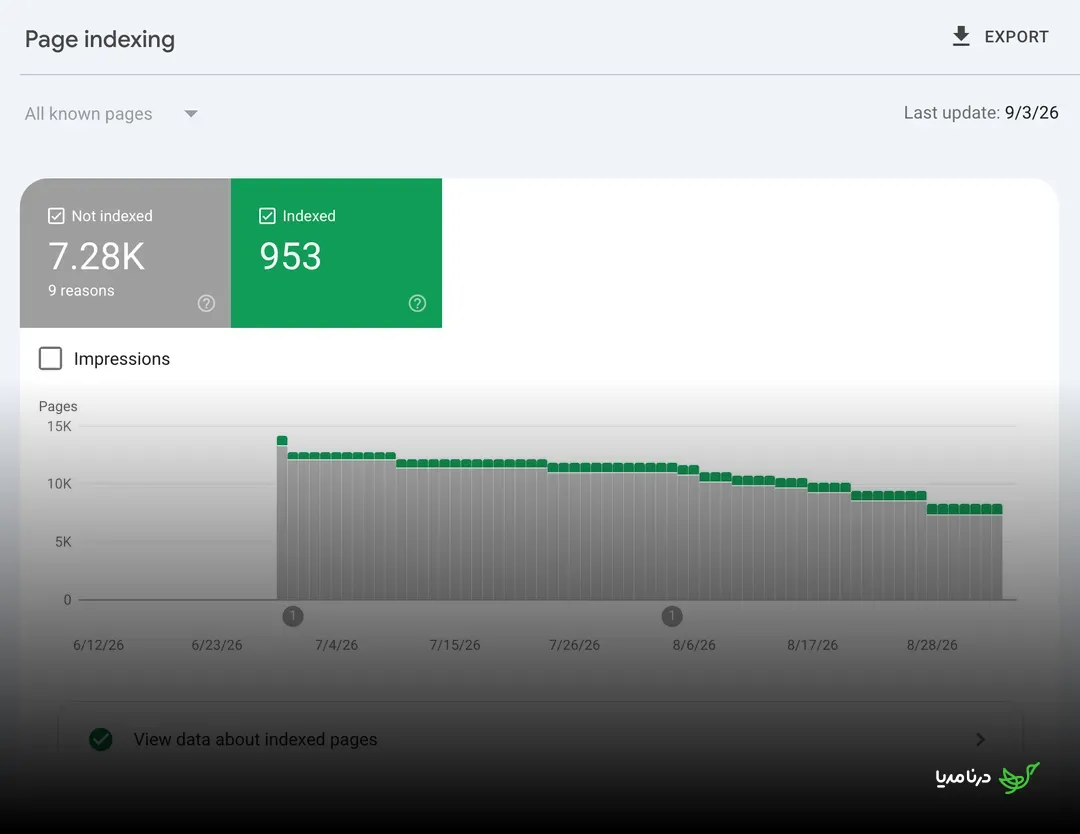Viewport: 1080px width, 834px height.
Task: Click the Page indexing heading
Action: click(100, 39)
